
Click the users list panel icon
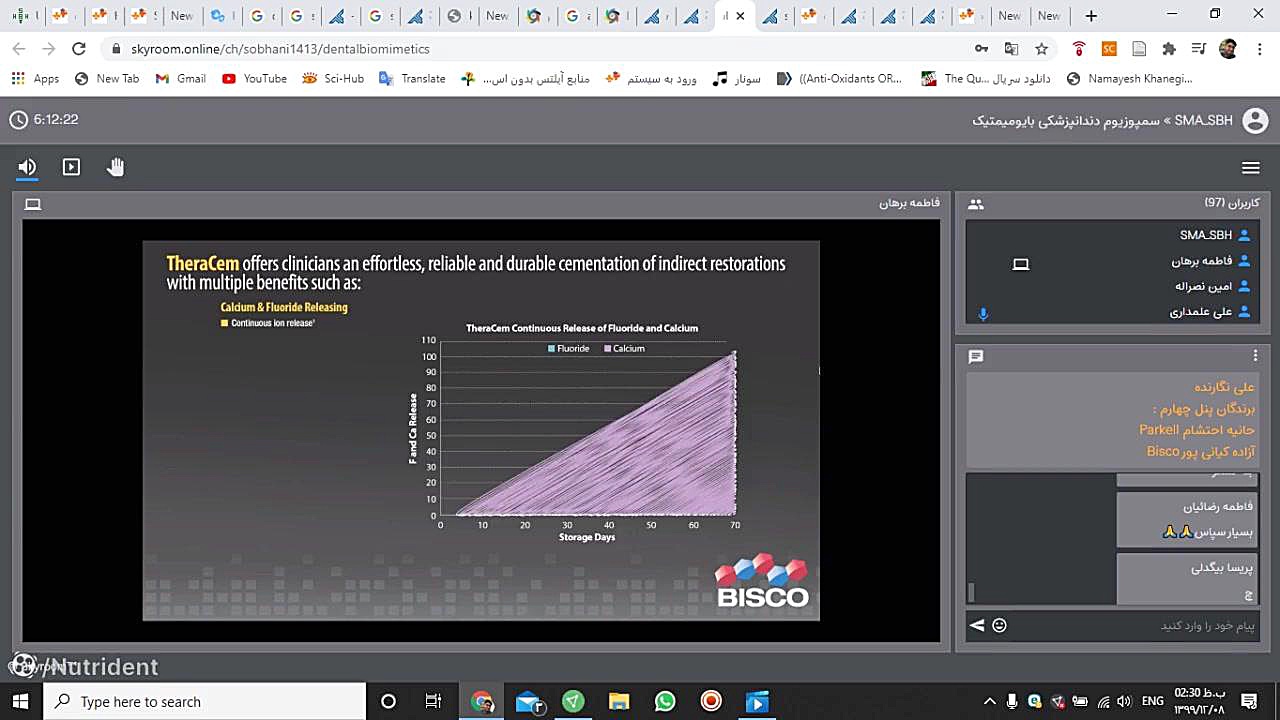click(x=976, y=204)
